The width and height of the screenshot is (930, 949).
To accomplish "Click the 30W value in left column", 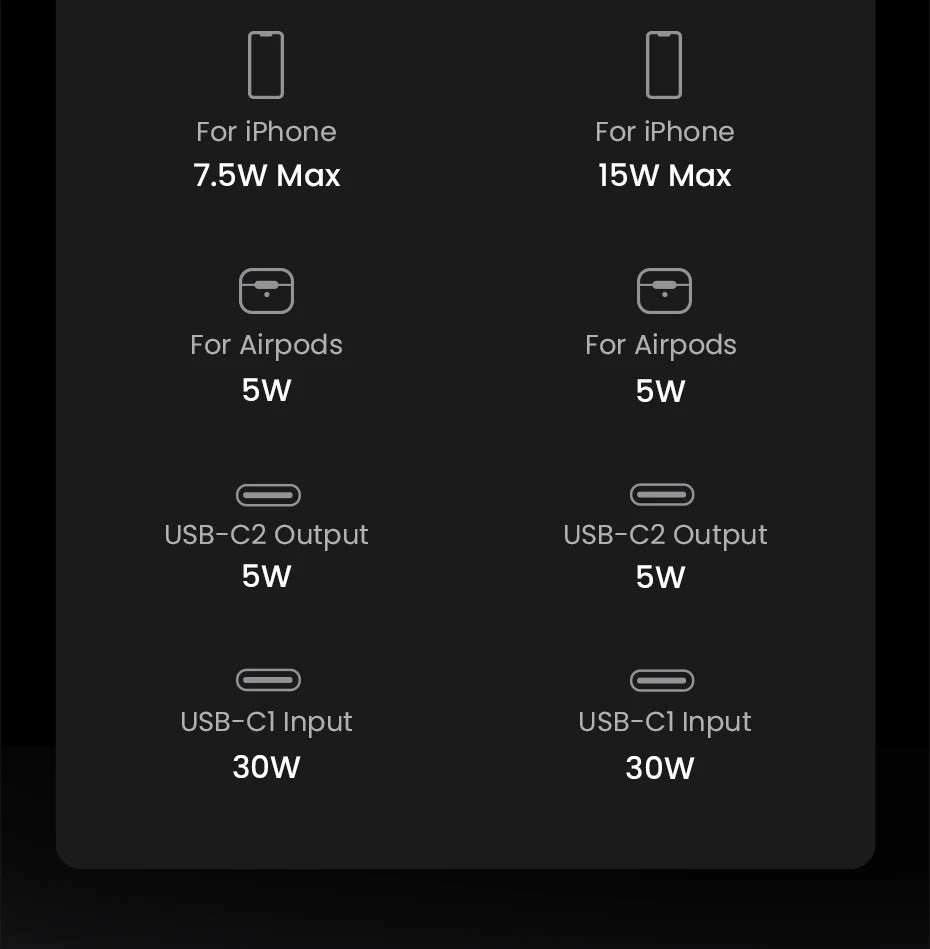I will pyautogui.click(x=266, y=767).
